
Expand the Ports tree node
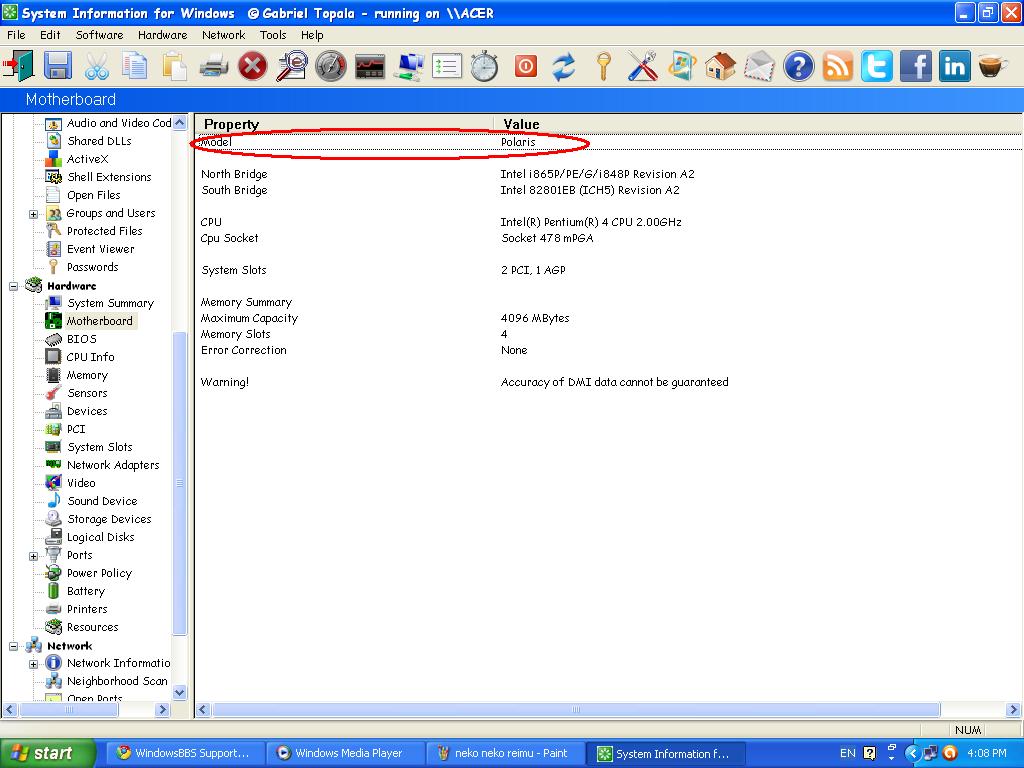tap(33, 556)
